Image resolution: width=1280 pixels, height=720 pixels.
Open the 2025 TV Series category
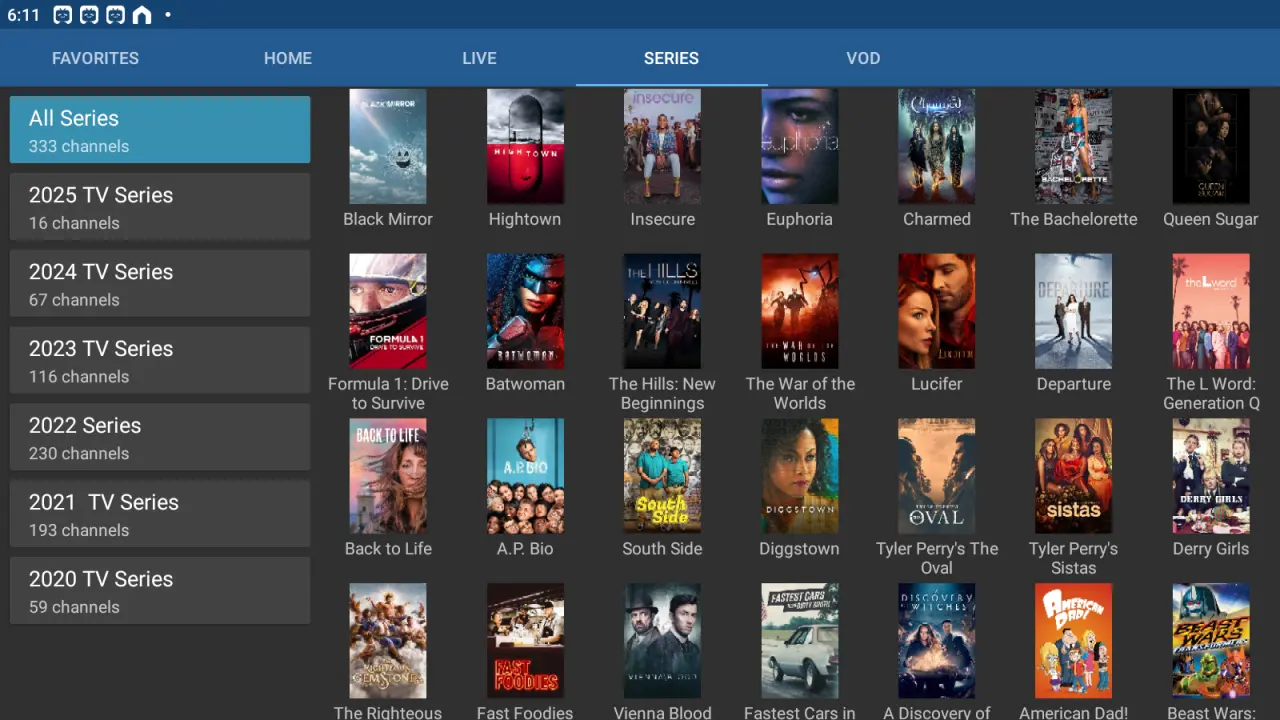tap(160, 206)
